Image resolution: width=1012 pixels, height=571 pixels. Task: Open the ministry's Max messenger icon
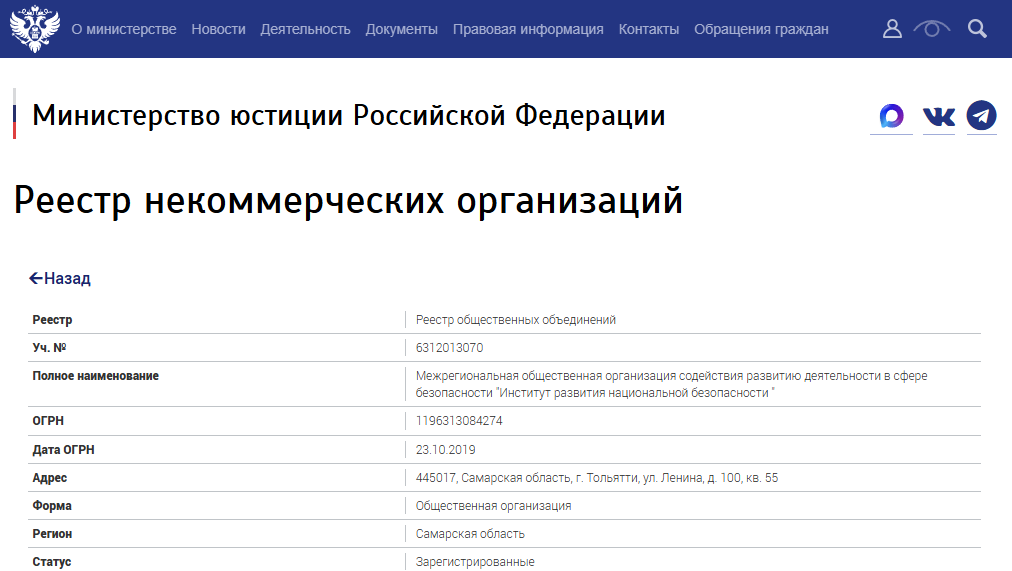pos(891,116)
